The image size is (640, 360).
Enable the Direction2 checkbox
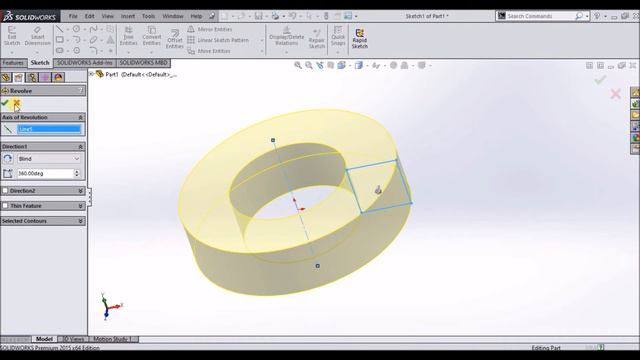pyautogui.click(x=5, y=191)
